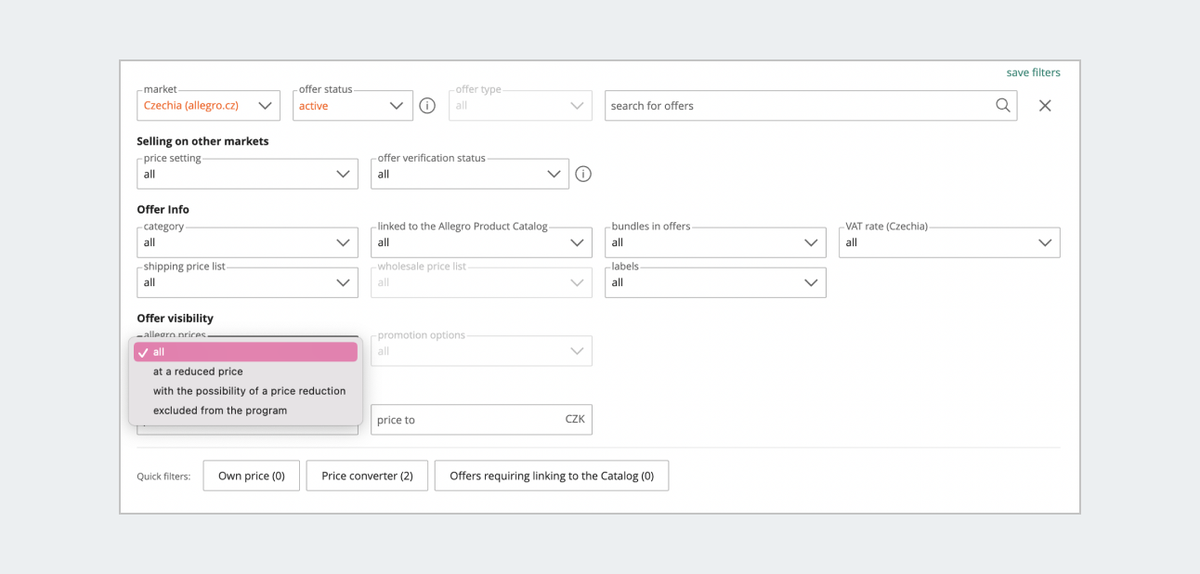Image resolution: width=1200 pixels, height=574 pixels.
Task: Open the labels dropdown
Action: [715, 282]
